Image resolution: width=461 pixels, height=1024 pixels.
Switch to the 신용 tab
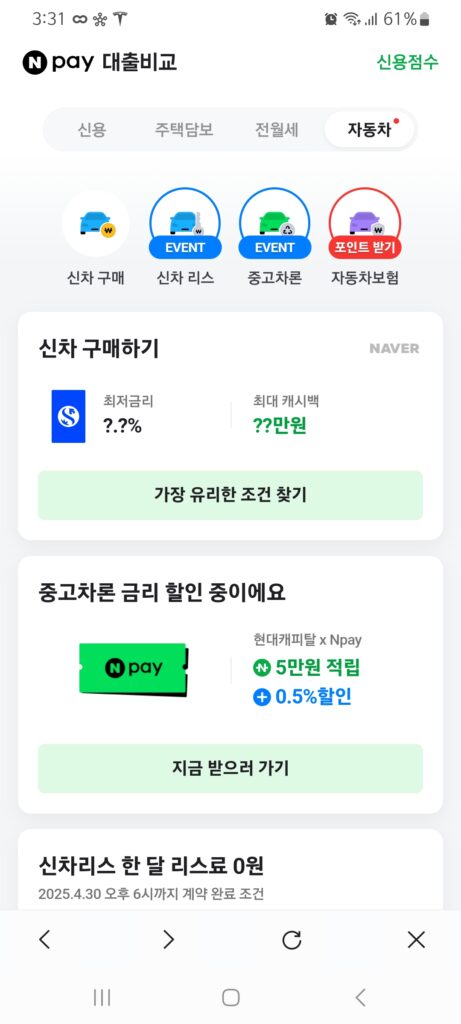pos(91,130)
